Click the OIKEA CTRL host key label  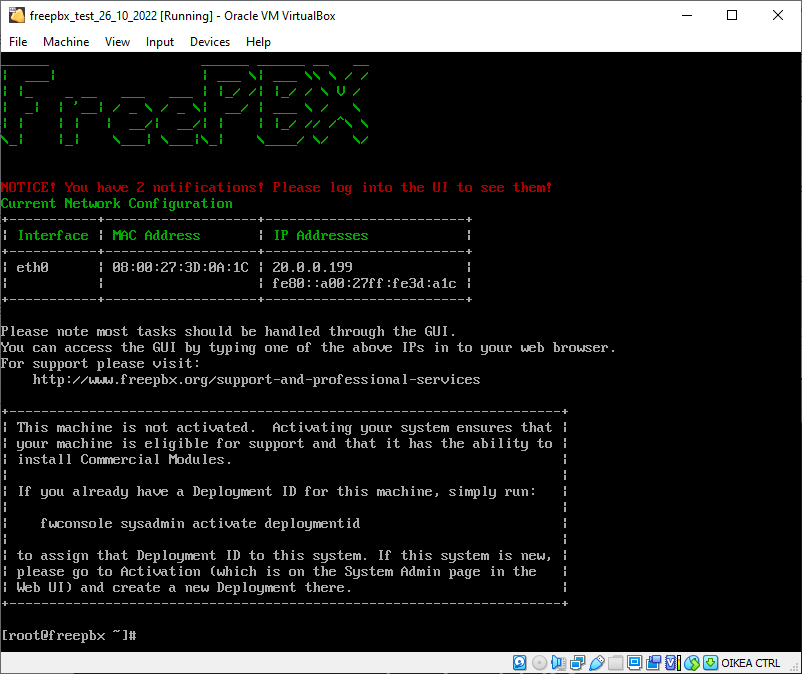[750, 663]
